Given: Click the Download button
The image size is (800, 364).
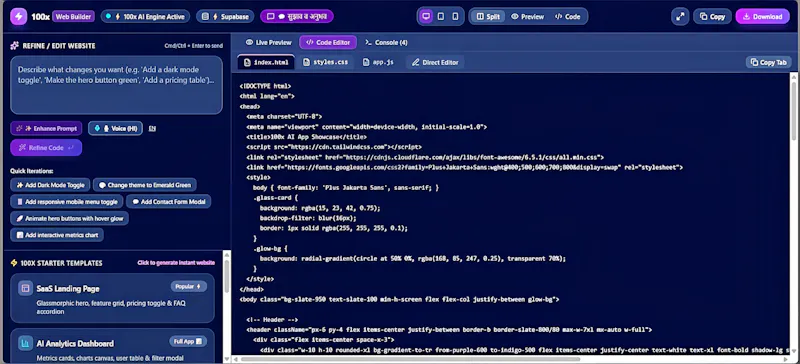Looking at the screenshot, I should point(762,16).
